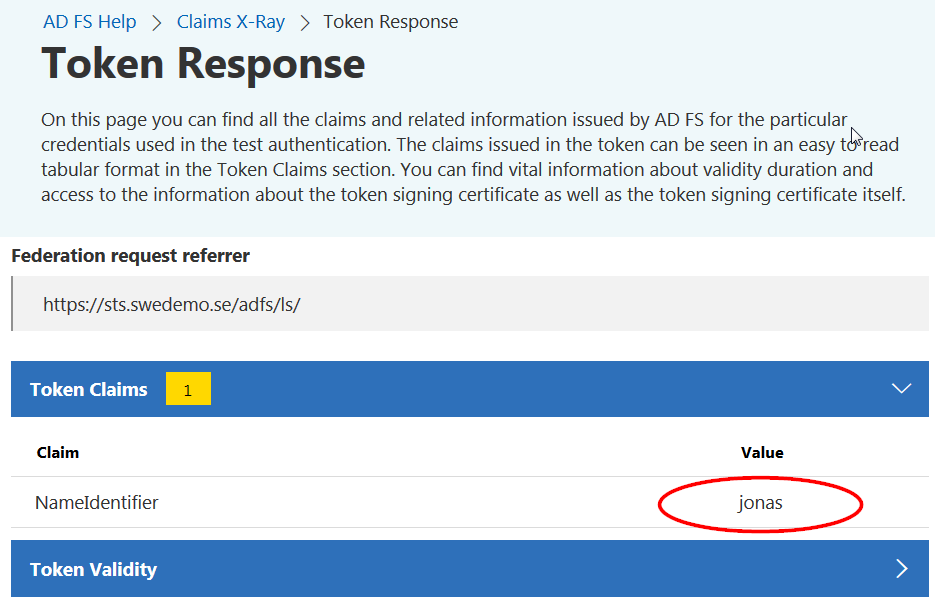Expand Token Validity using its right chevron
Image resolution: width=935 pixels, height=606 pixels.
click(x=901, y=569)
